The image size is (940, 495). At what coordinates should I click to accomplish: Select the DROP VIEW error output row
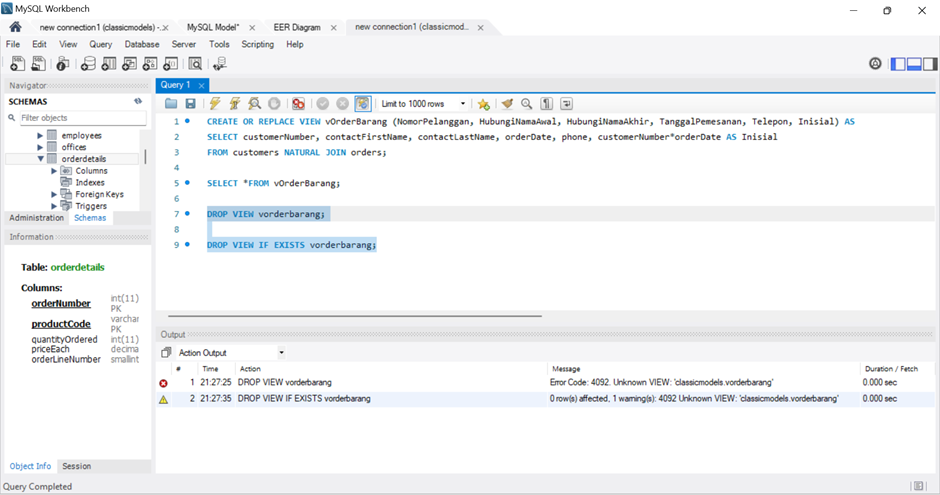[x=545, y=382]
